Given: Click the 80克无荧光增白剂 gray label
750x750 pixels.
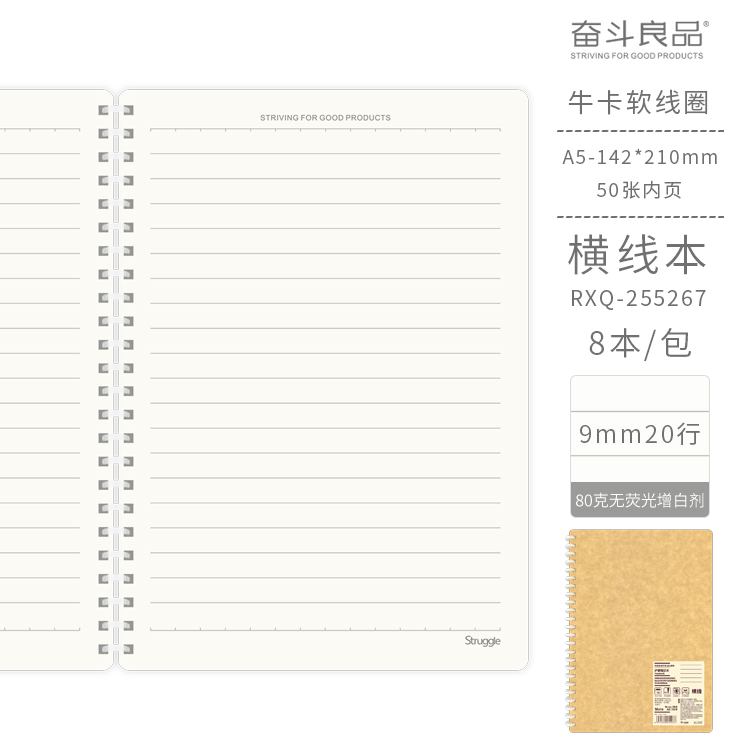Looking at the screenshot, I should (x=640, y=500).
